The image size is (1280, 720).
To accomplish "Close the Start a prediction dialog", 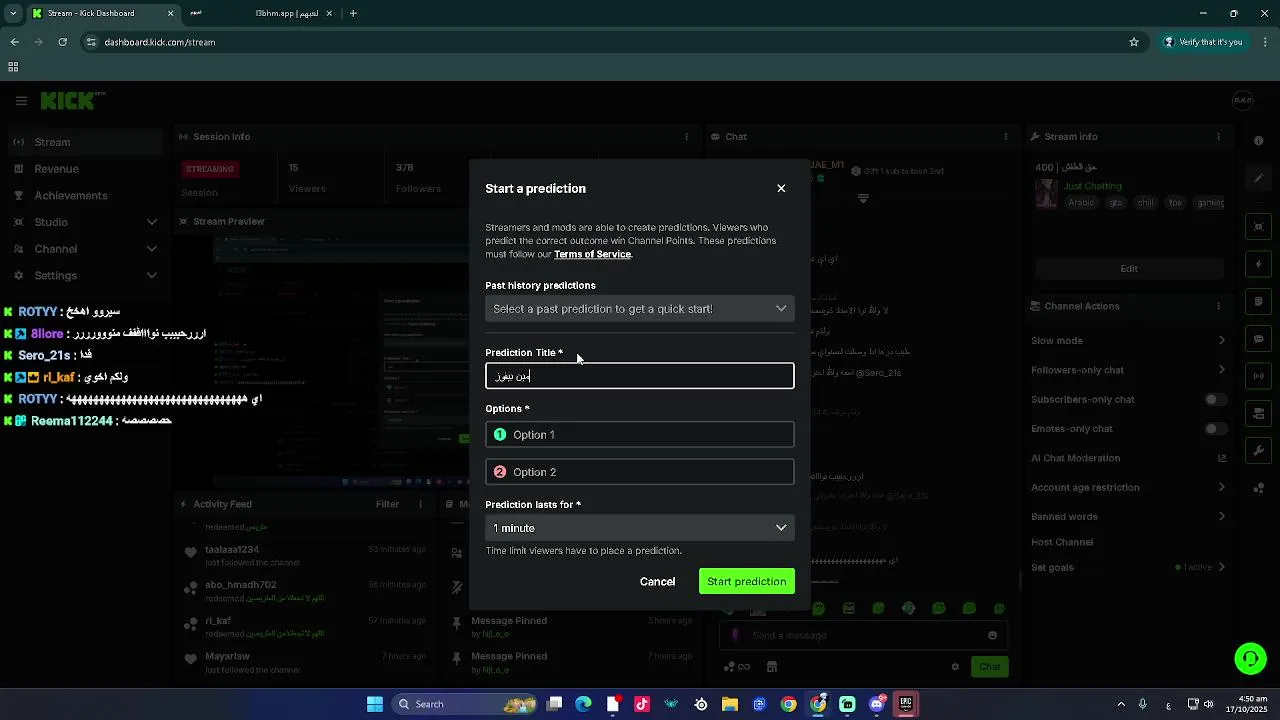I will click(x=781, y=188).
